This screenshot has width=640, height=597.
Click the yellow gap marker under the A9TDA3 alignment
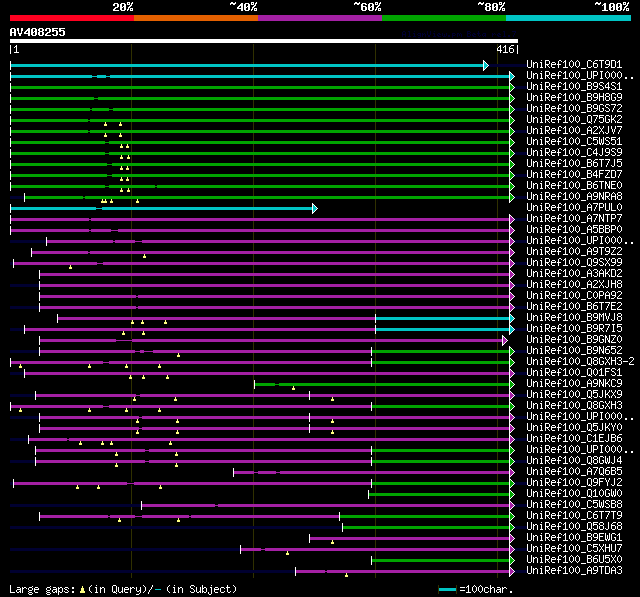(347, 575)
